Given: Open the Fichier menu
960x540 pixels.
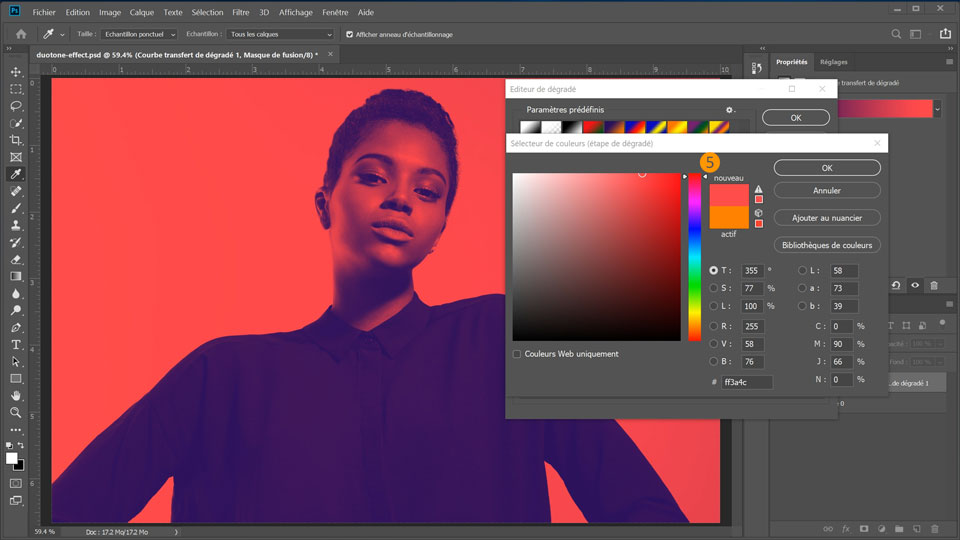Looking at the screenshot, I should tap(44, 12).
